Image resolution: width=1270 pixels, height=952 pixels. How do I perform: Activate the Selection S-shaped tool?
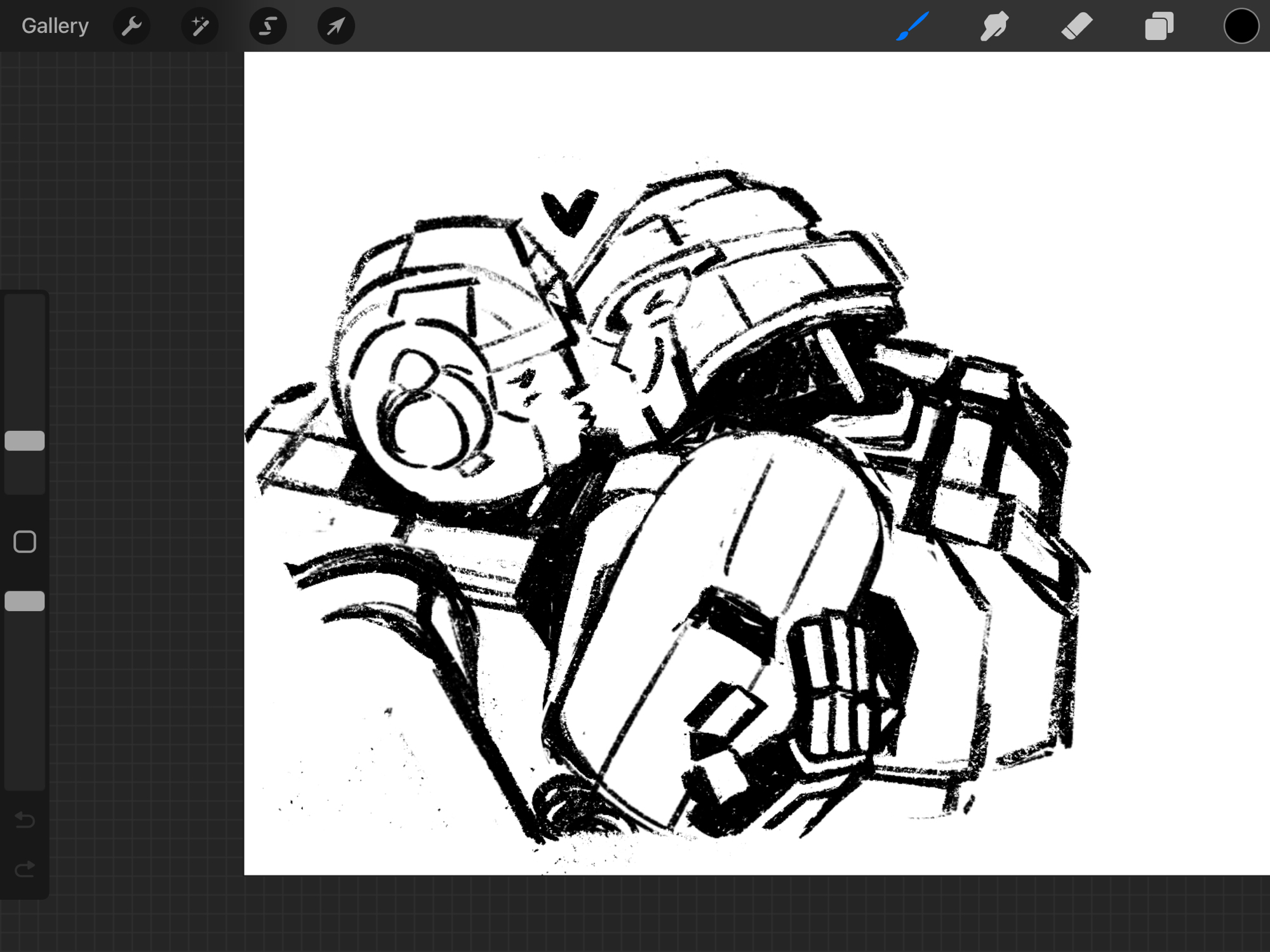coord(268,26)
